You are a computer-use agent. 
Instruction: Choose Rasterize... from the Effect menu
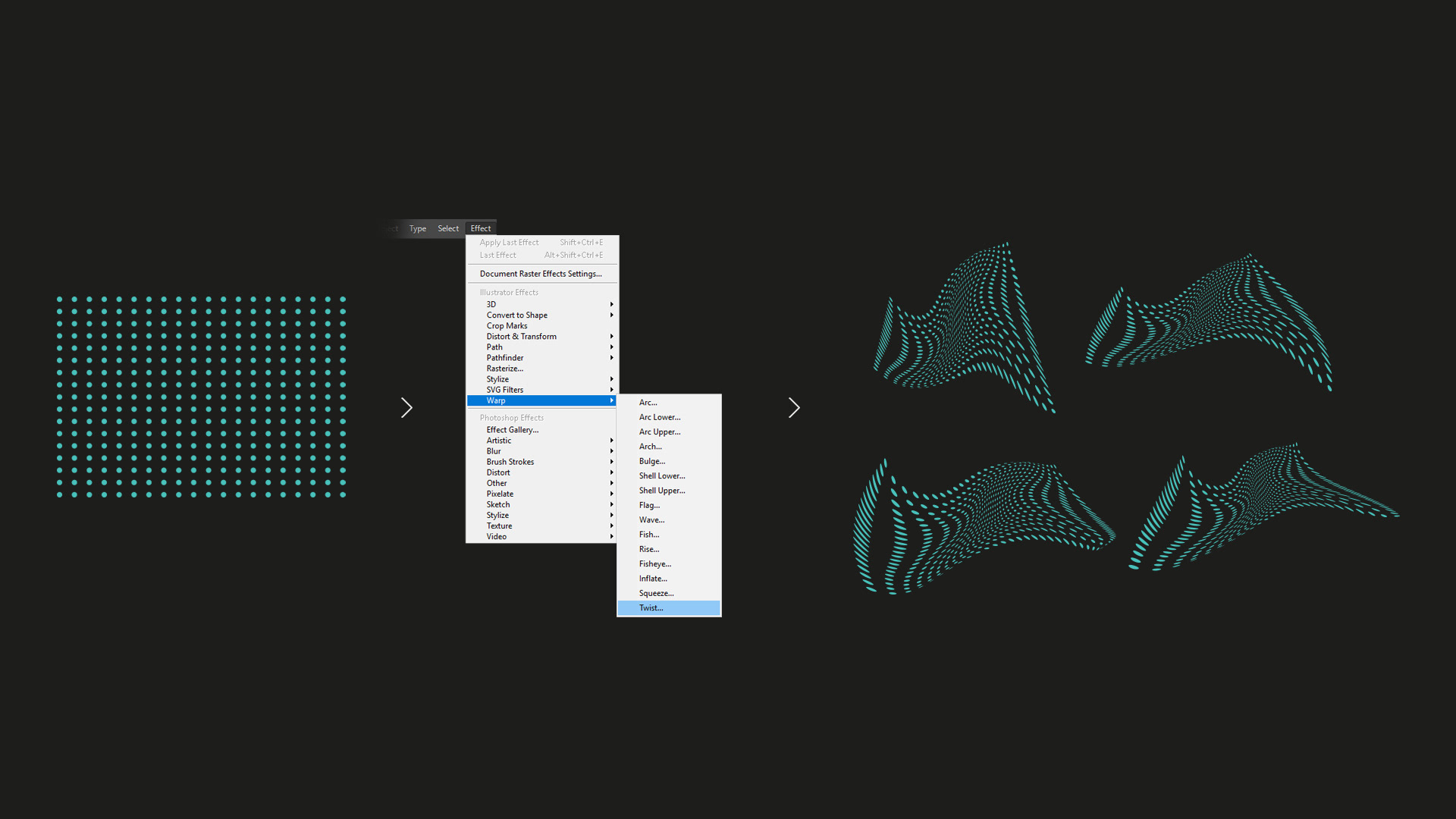coord(504,369)
